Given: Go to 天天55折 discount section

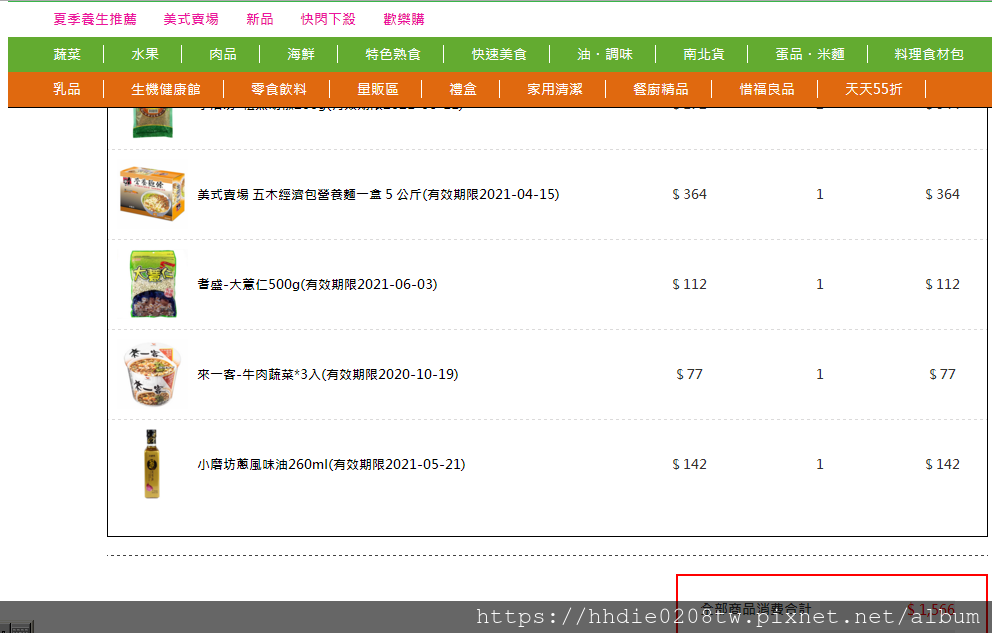Looking at the screenshot, I should 873,89.
